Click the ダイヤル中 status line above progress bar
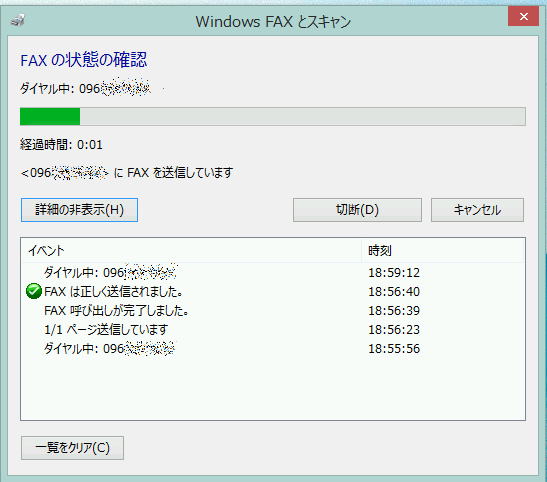547x482 pixels. (85, 88)
